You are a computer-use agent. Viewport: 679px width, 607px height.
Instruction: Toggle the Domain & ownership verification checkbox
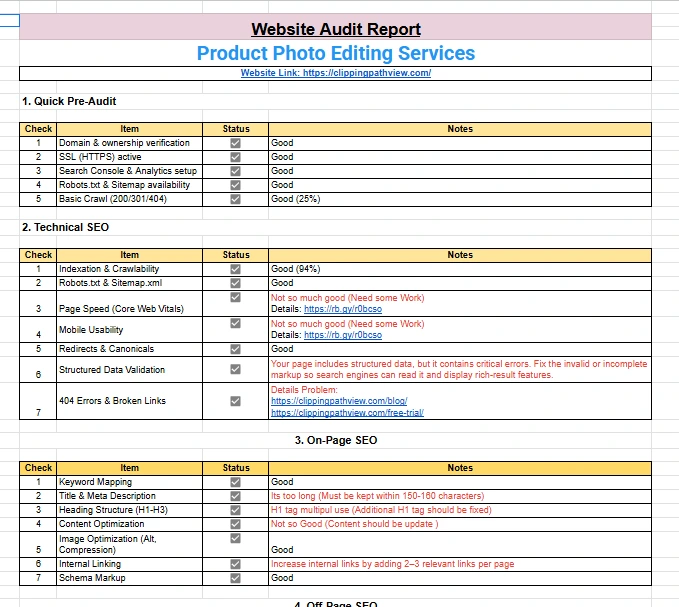click(x=236, y=143)
